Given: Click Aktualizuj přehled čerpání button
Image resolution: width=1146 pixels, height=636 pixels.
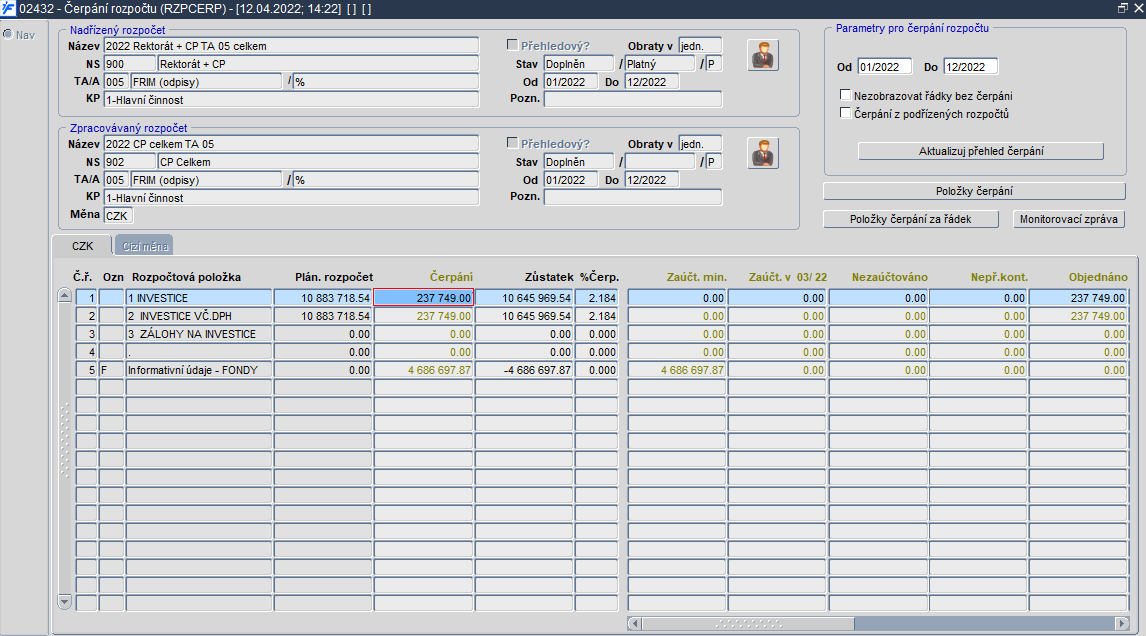Looking at the screenshot, I should coord(981,151).
